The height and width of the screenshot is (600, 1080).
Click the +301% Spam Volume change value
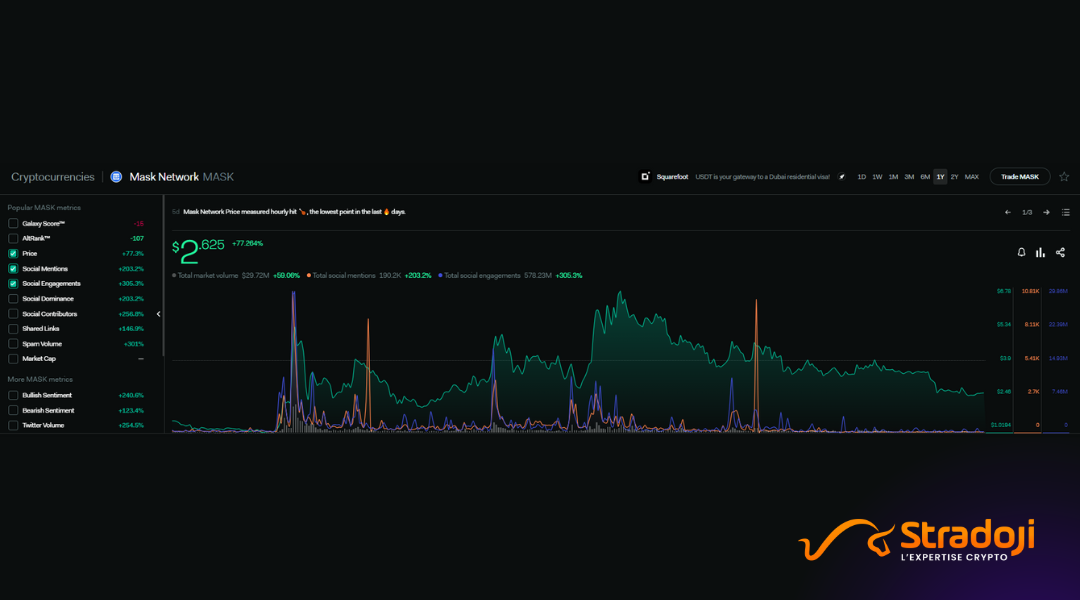(x=134, y=344)
